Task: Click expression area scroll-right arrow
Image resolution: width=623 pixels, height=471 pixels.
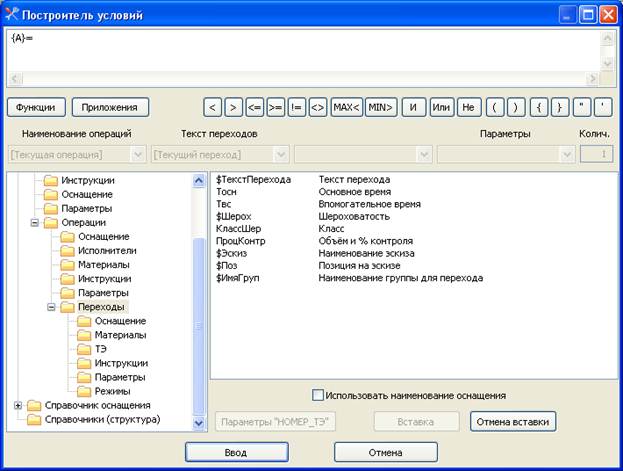Action: (x=593, y=79)
